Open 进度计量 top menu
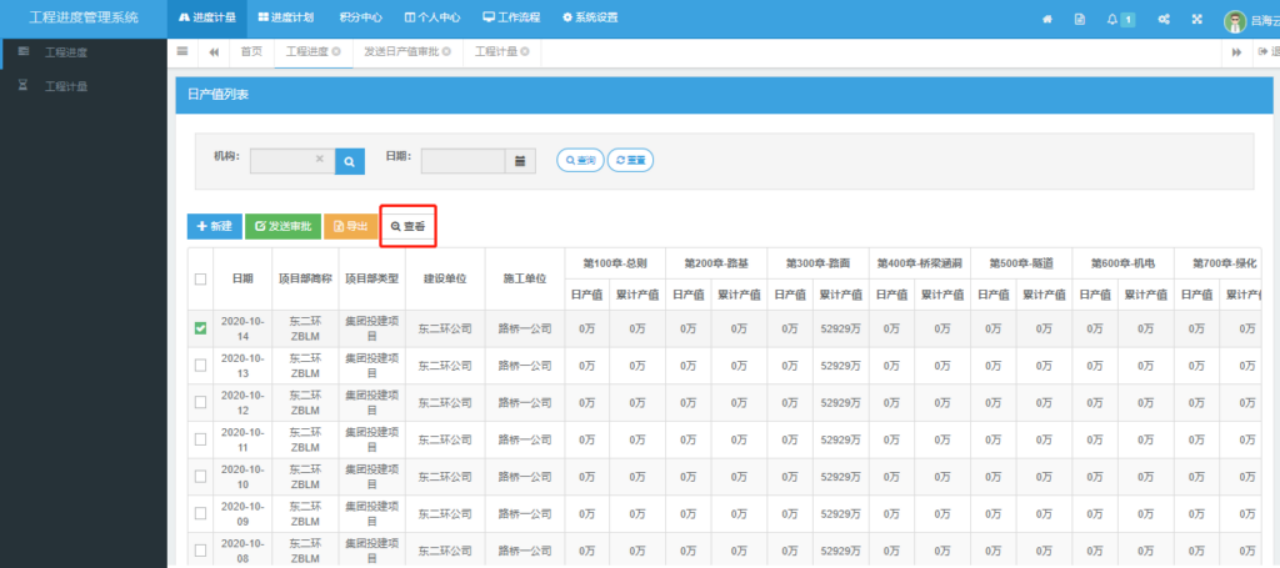Image resolution: width=1280 pixels, height=568 pixels. (207, 18)
